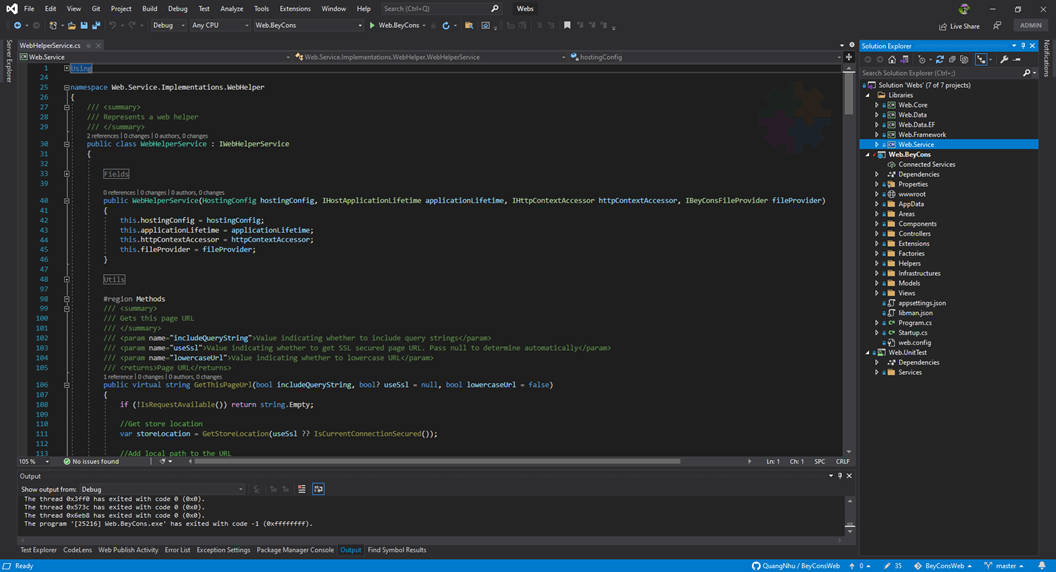Viewport: 1056px width, 572px height.
Task: Collapse the constructor block at line 40
Action: click(x=67, y=201)
